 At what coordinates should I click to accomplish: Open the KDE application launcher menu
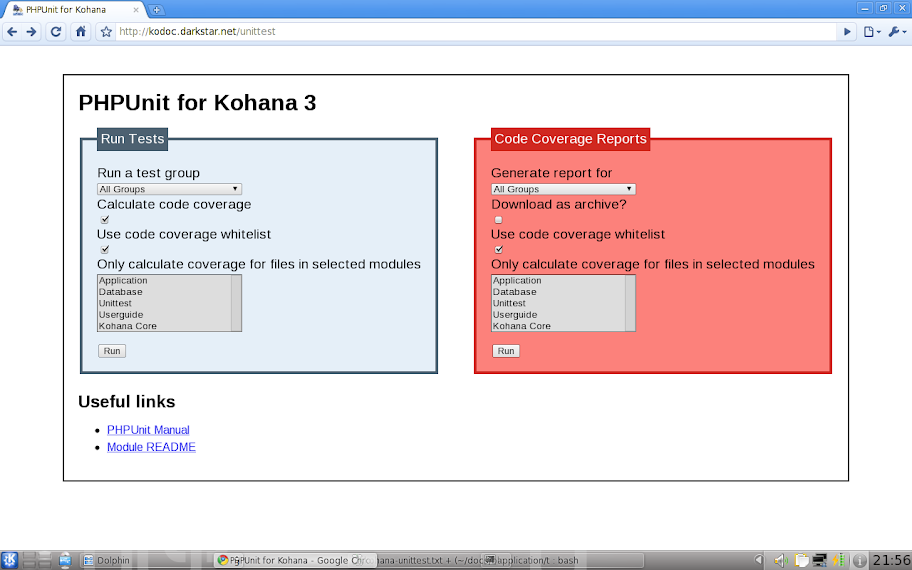10,560
